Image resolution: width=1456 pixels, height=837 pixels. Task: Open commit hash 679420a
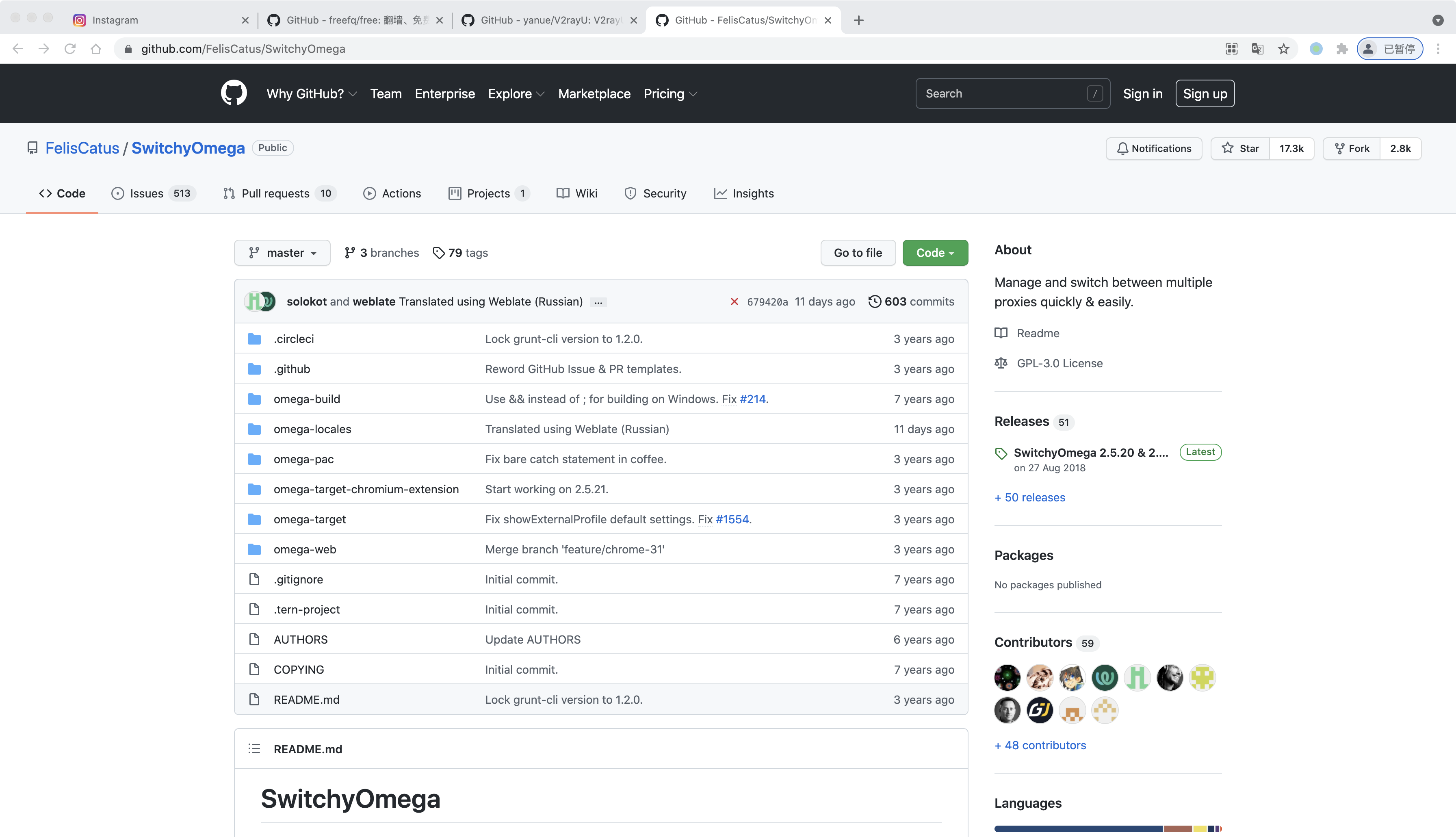tap(767, 302)
